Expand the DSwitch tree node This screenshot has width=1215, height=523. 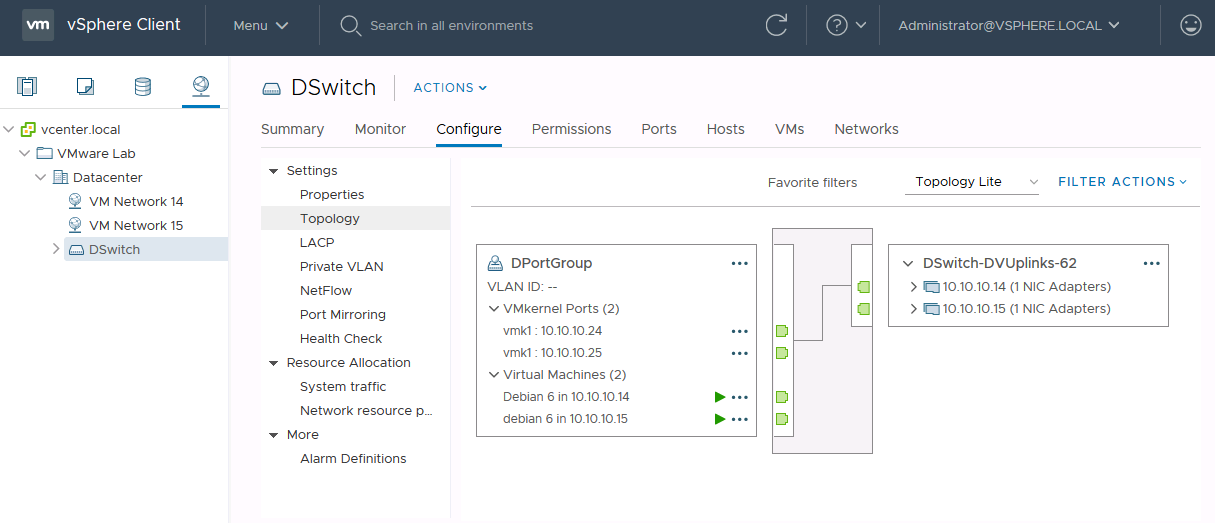click(56, 249)
